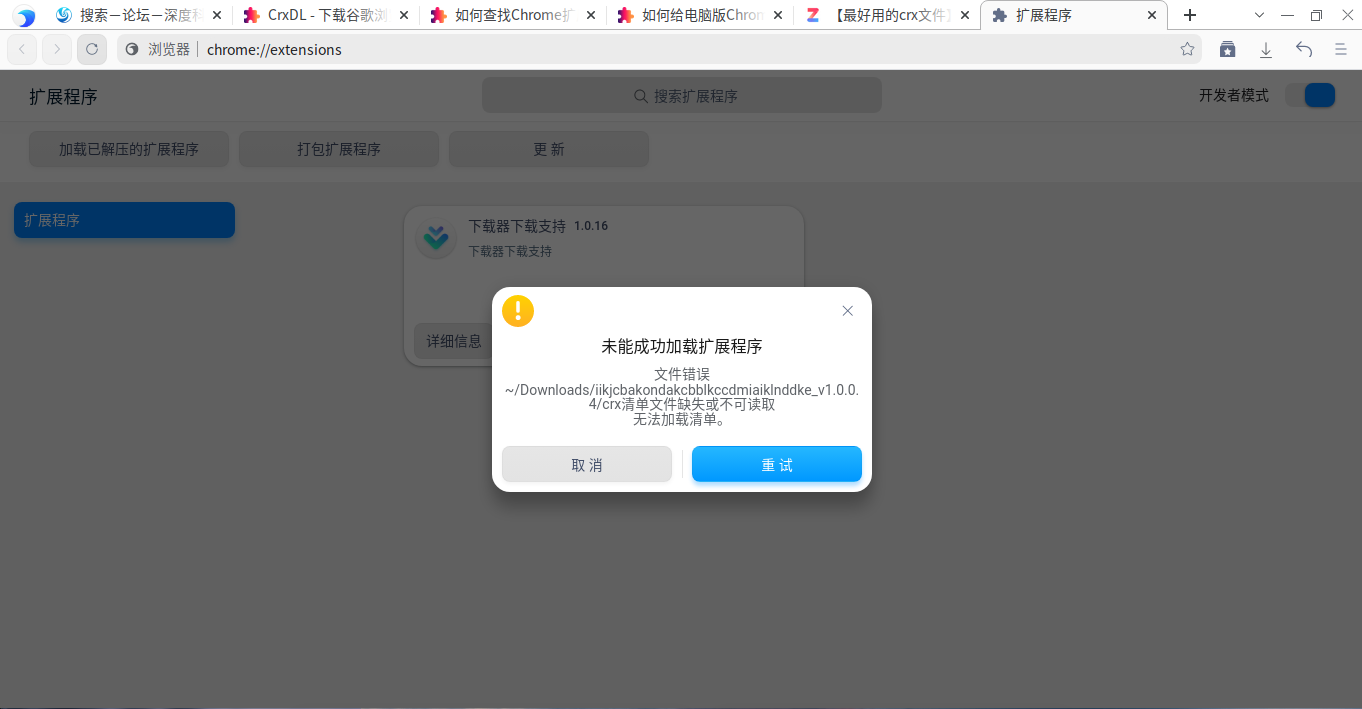Click the yellow warning icon in dialog
Viewport: 1362px width, 709px height.
(518, 310)
